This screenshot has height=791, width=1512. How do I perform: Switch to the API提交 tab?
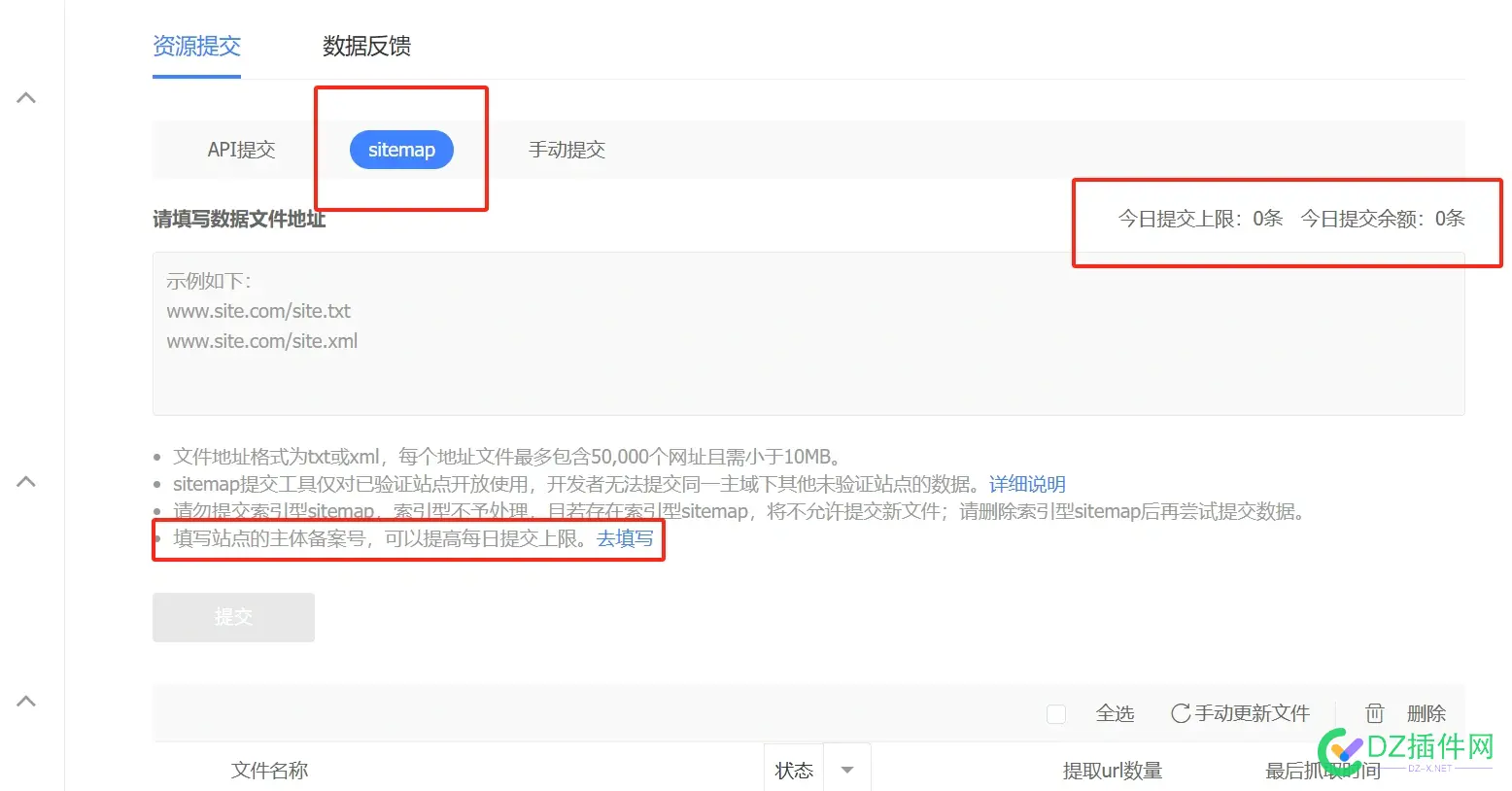click(x=241, y=150)
